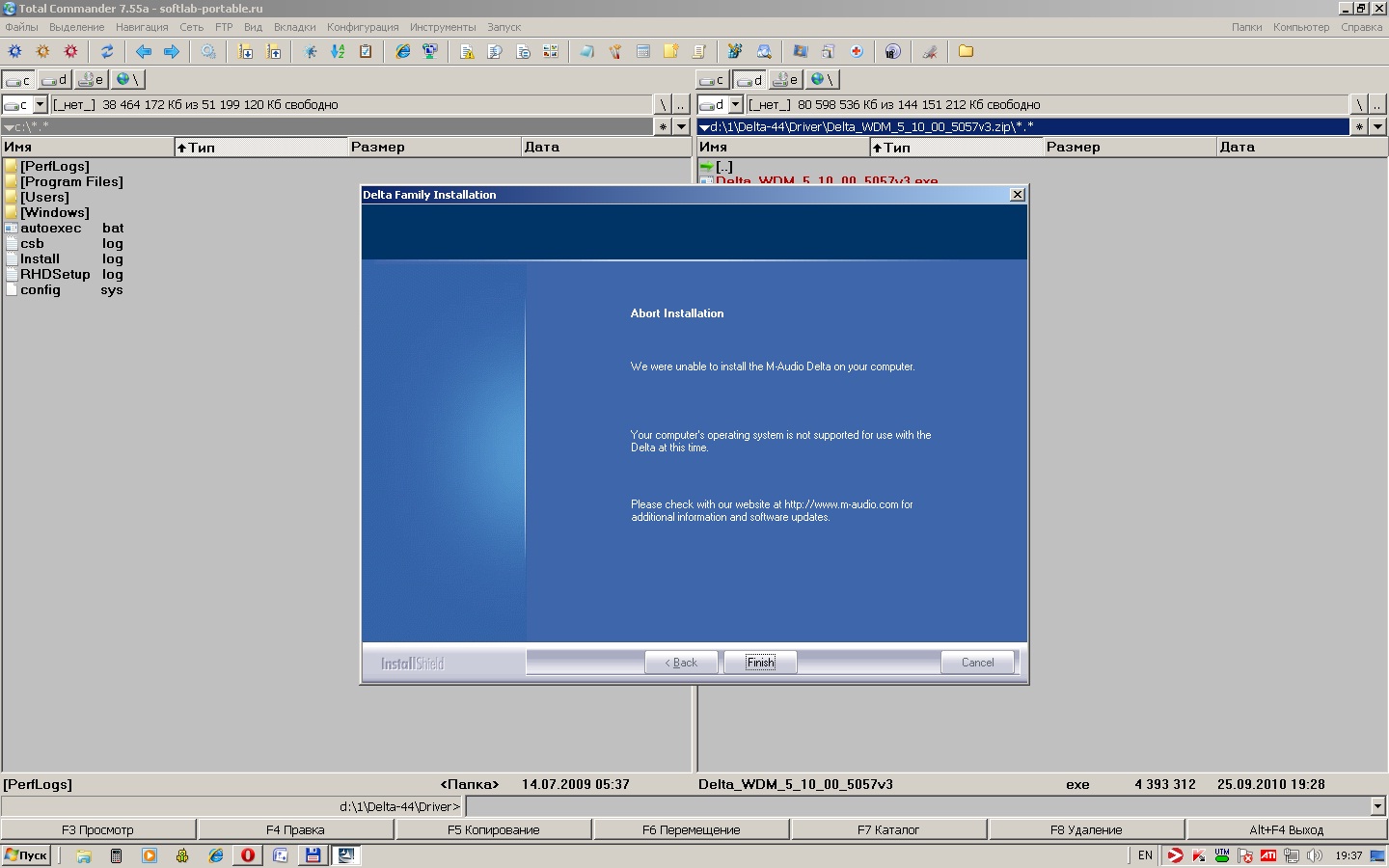
Task: Click Finish in the installation dialog
Action: [760, 663]
